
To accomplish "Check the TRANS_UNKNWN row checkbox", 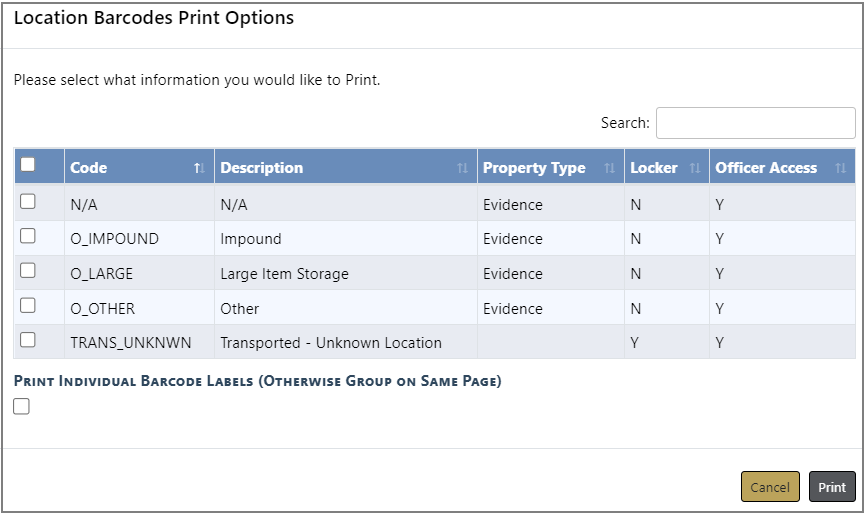I will click(28, 340).
